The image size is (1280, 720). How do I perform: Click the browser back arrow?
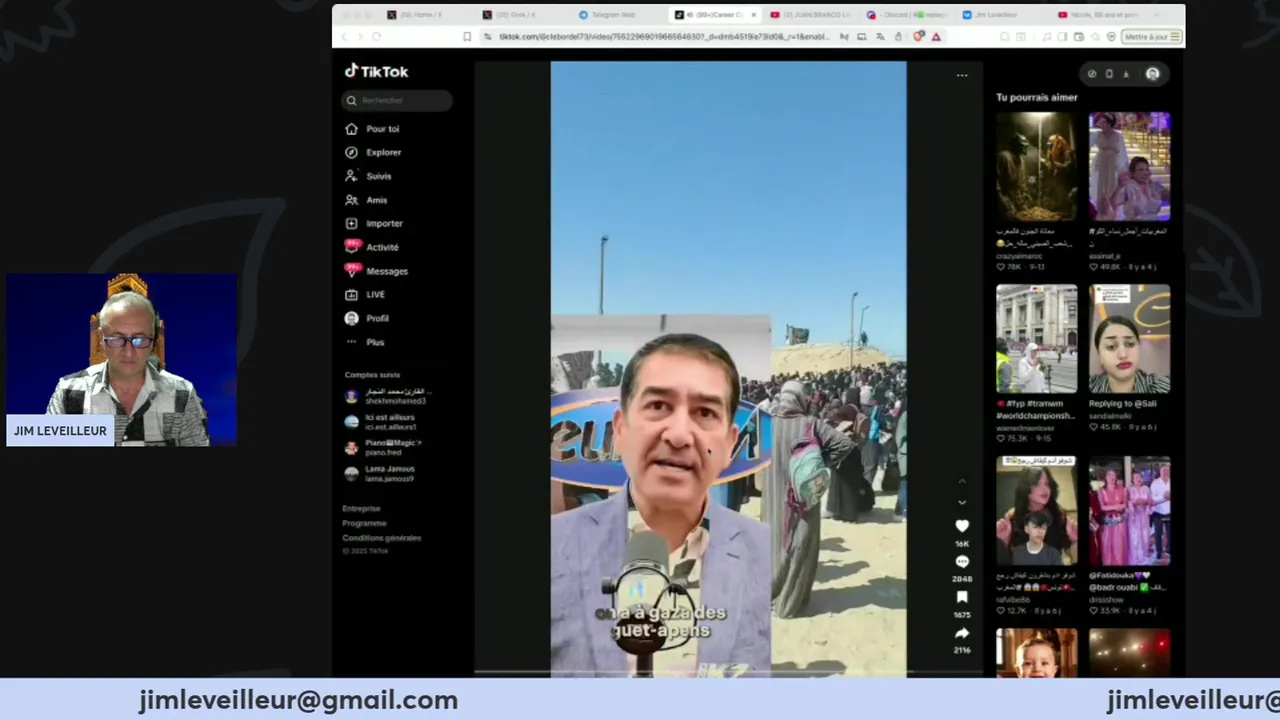coord(344,37)
